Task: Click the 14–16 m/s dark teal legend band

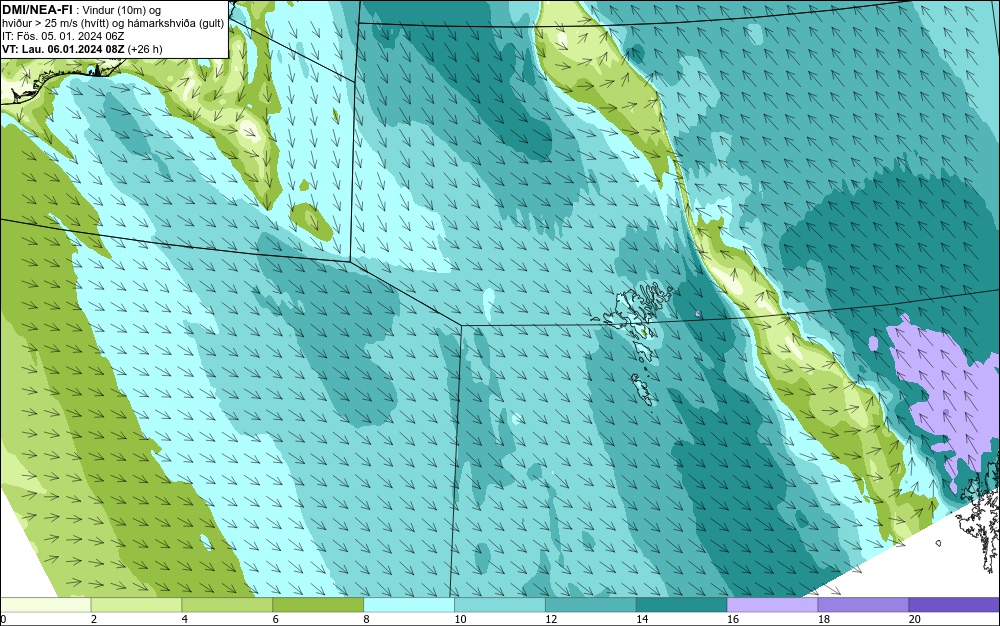Action: [682, 605]
